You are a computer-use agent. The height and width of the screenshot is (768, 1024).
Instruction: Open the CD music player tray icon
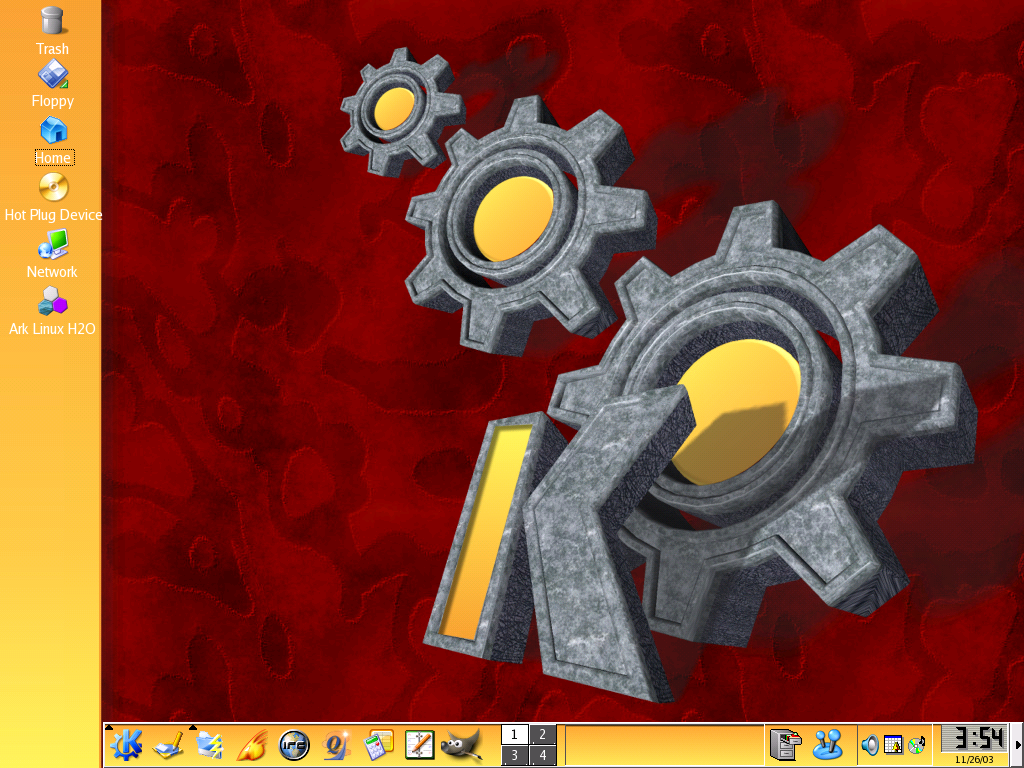tap(917, 745)
